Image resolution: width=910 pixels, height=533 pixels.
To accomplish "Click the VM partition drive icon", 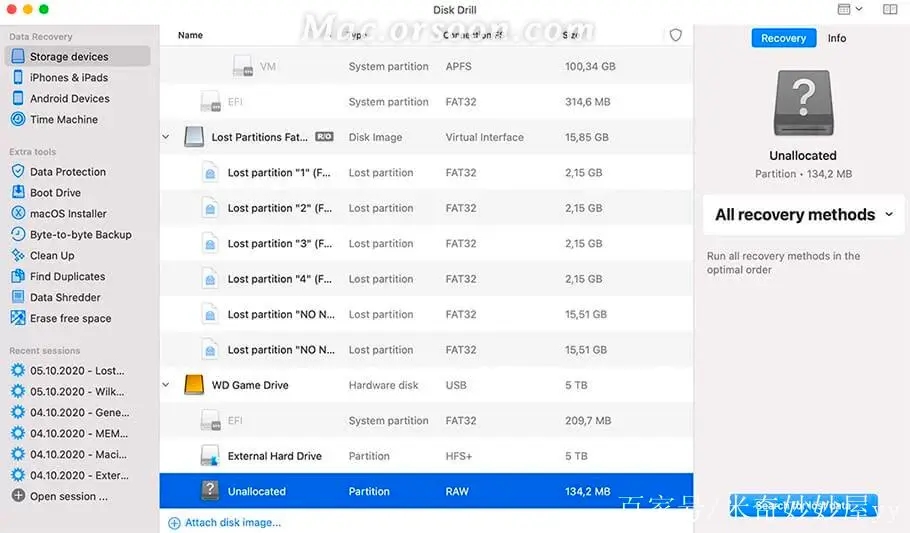I will 243,66.
